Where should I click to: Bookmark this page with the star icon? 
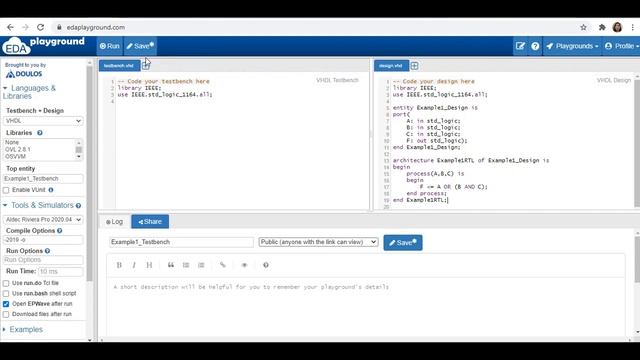coord(583,27)
